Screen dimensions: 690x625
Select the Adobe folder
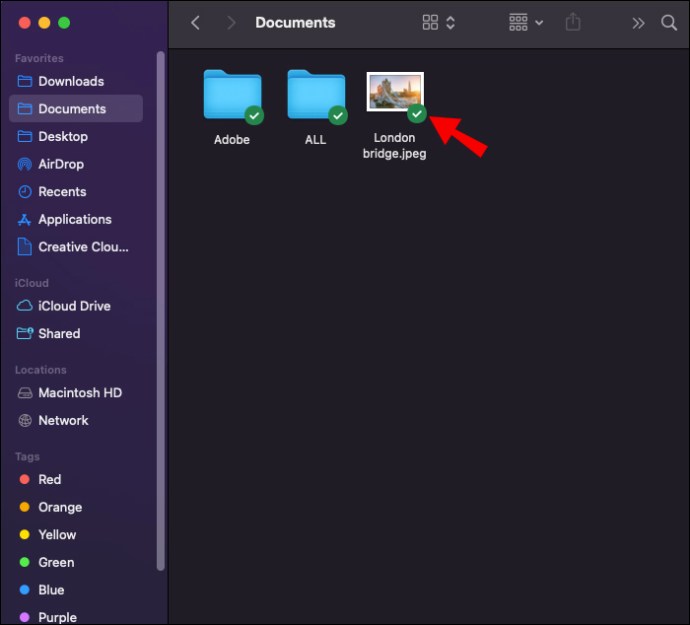[233, 95]
